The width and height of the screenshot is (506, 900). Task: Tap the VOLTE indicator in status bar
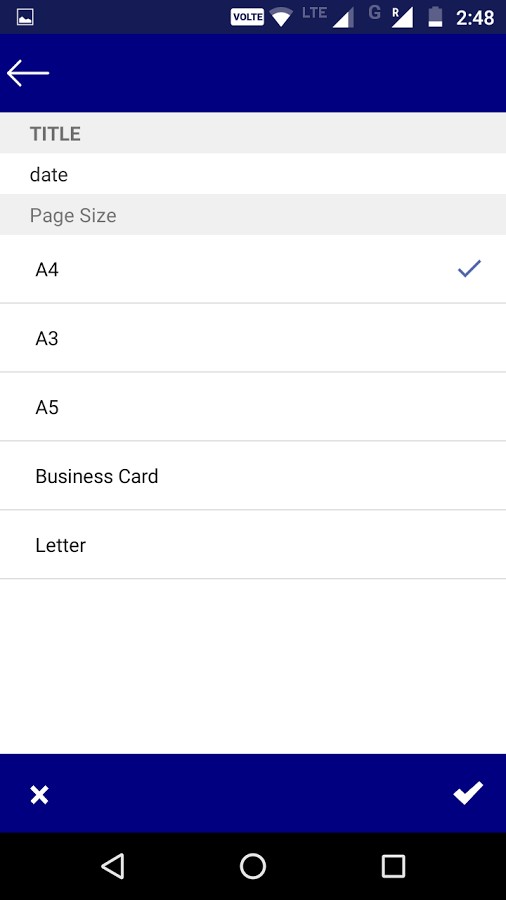click(247, 17)
